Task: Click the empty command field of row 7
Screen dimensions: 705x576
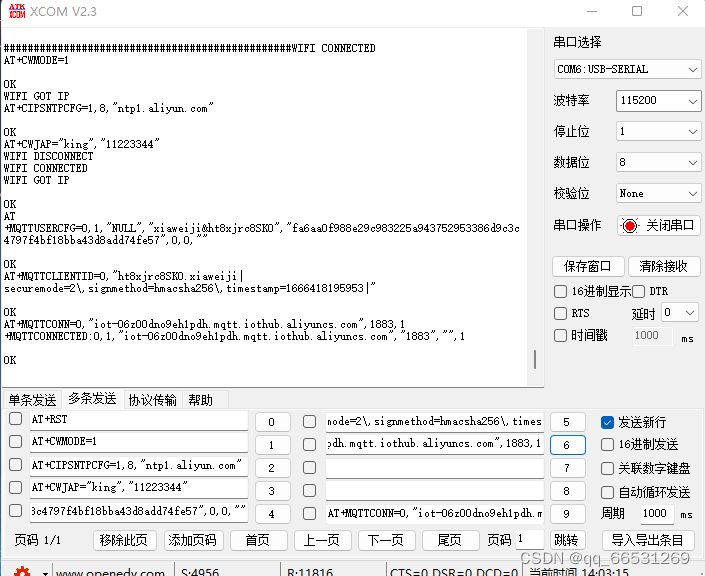Action: (x=434, y=468)
